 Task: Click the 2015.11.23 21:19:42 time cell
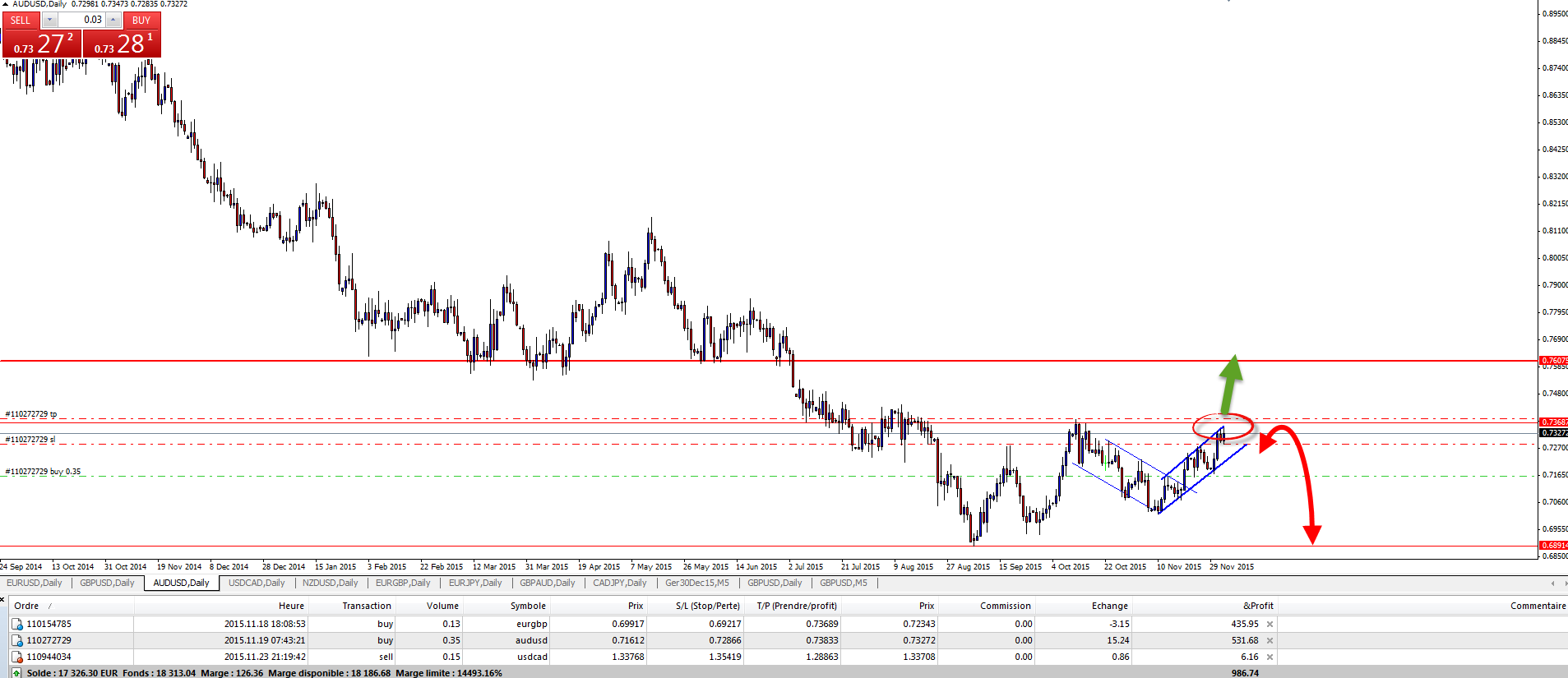[265, 657]
